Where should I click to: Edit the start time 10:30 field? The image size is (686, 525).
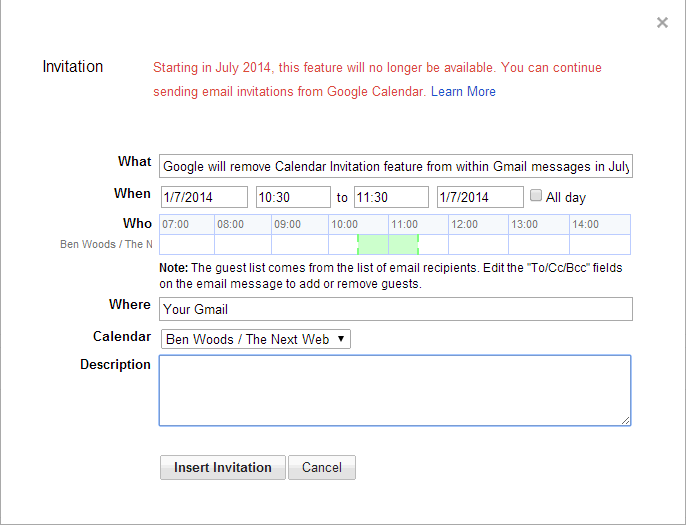(x=293, y=197)
